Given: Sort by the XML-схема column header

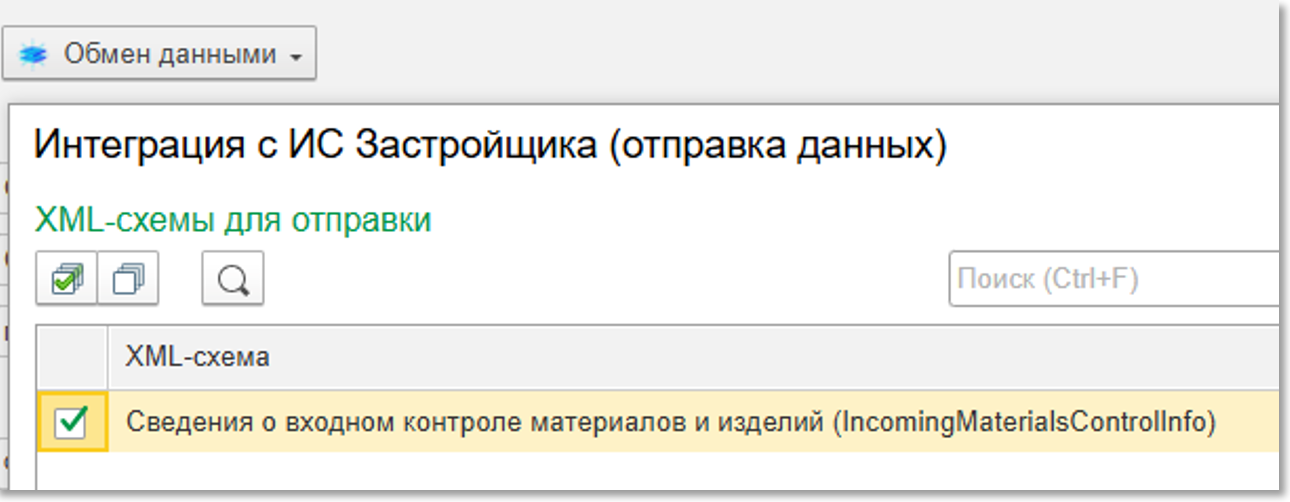Looking at the screenshot, I should pos(197,357).
